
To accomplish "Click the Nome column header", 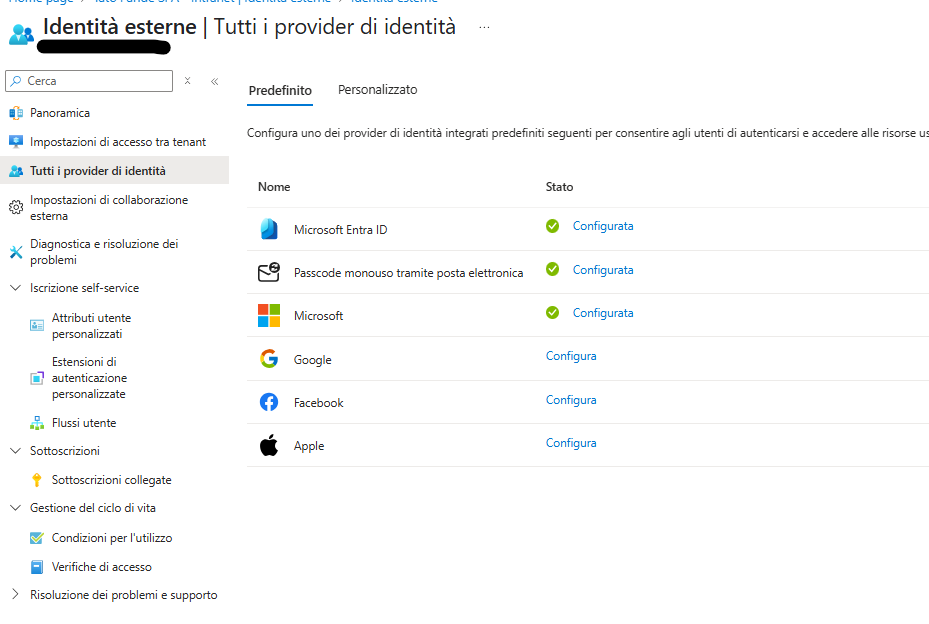I will pyautogui.click(x=274, y=187).
